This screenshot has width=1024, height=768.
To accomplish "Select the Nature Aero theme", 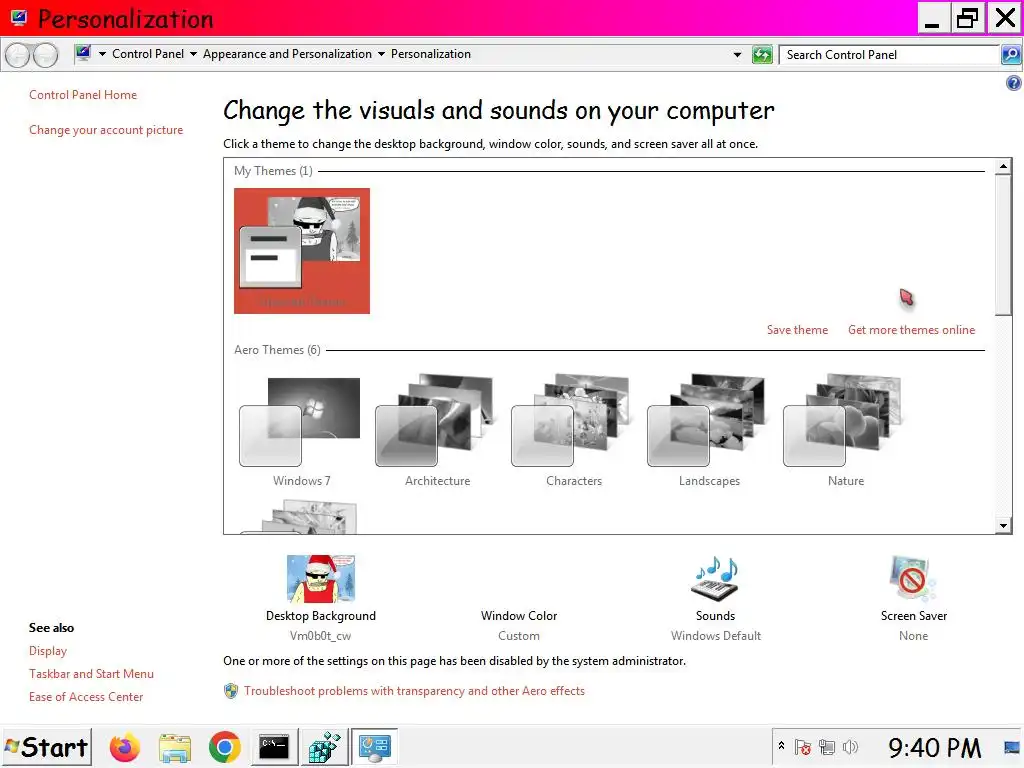I will (x=845, y=431).
